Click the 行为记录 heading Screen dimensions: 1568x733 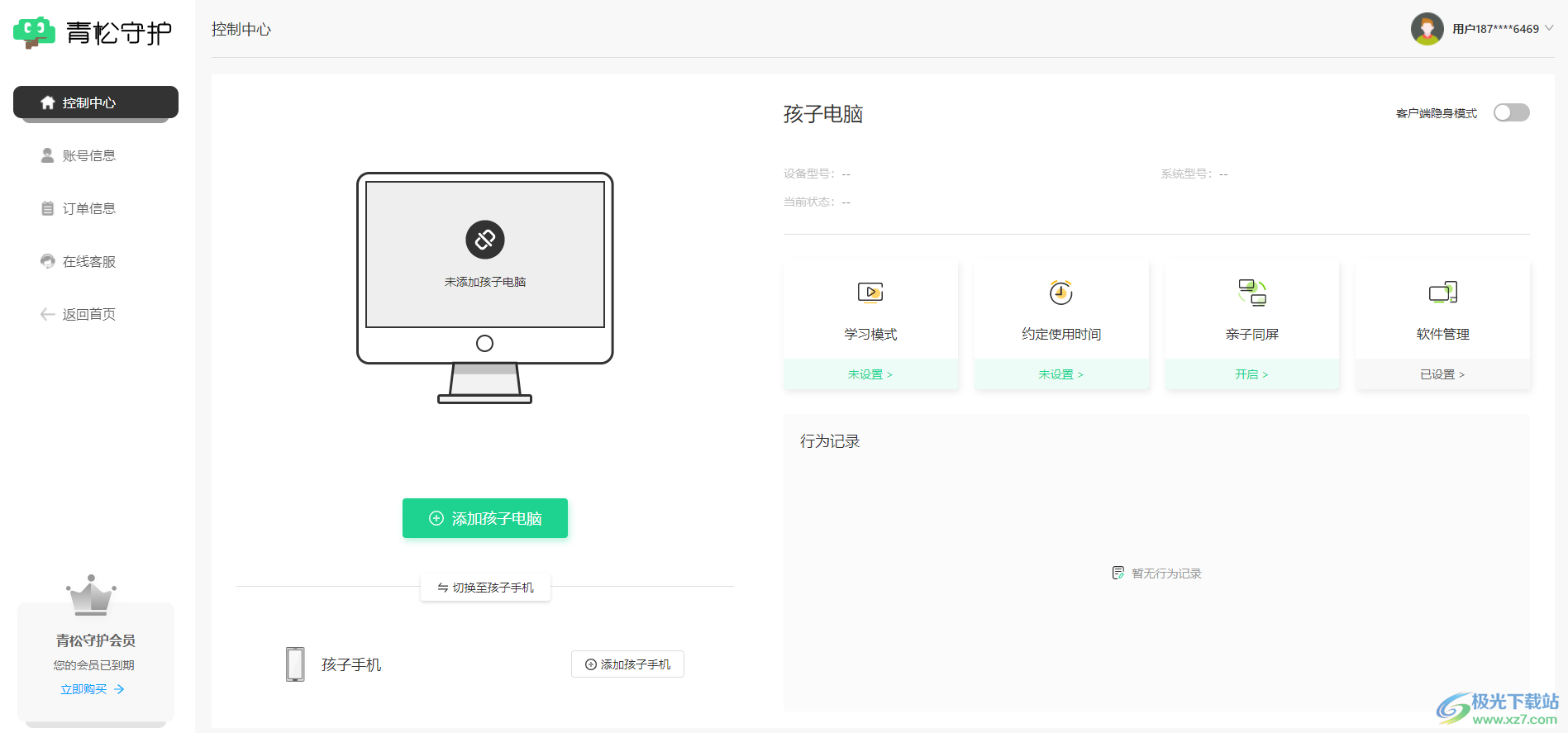(x=830, y=441)
